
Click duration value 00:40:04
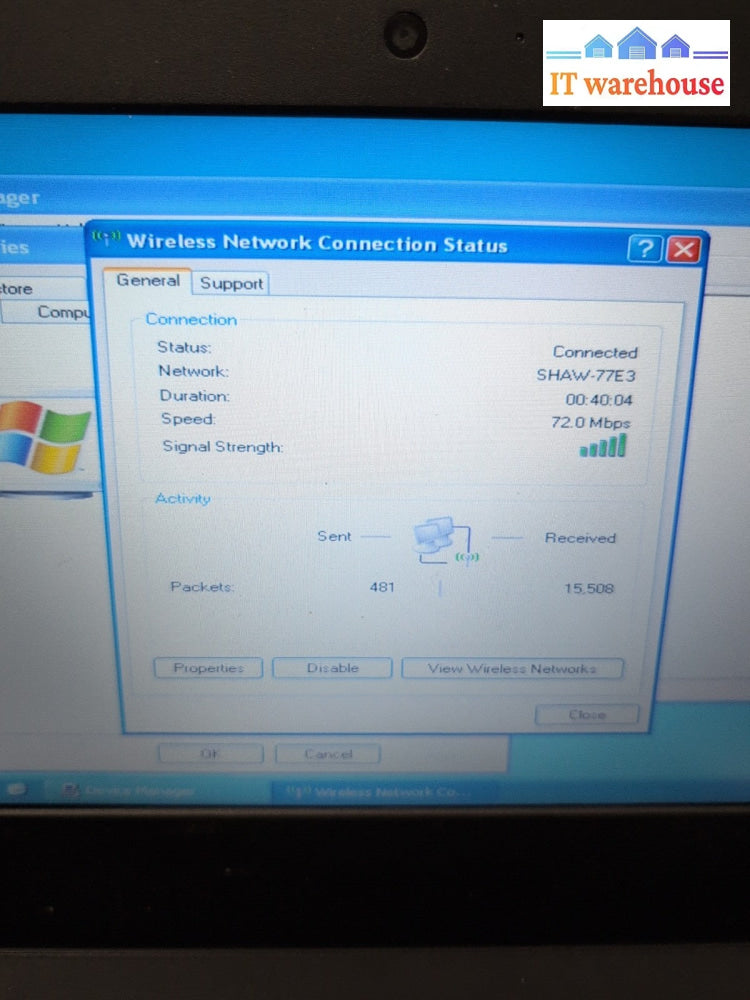599,400
